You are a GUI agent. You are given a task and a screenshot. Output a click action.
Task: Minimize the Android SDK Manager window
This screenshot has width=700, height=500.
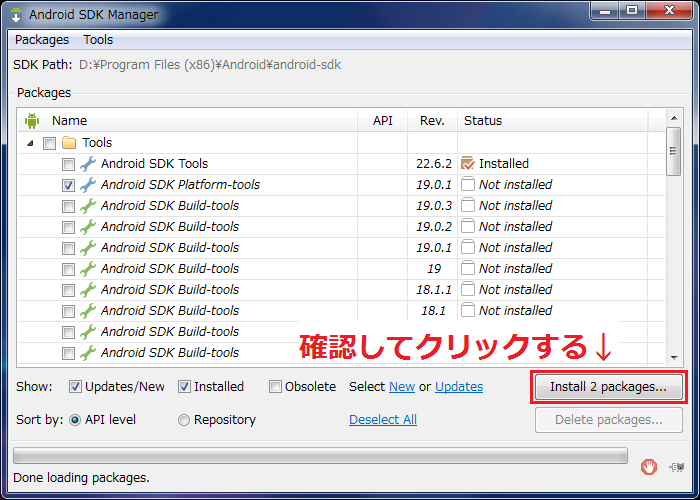tap(605, 11)
